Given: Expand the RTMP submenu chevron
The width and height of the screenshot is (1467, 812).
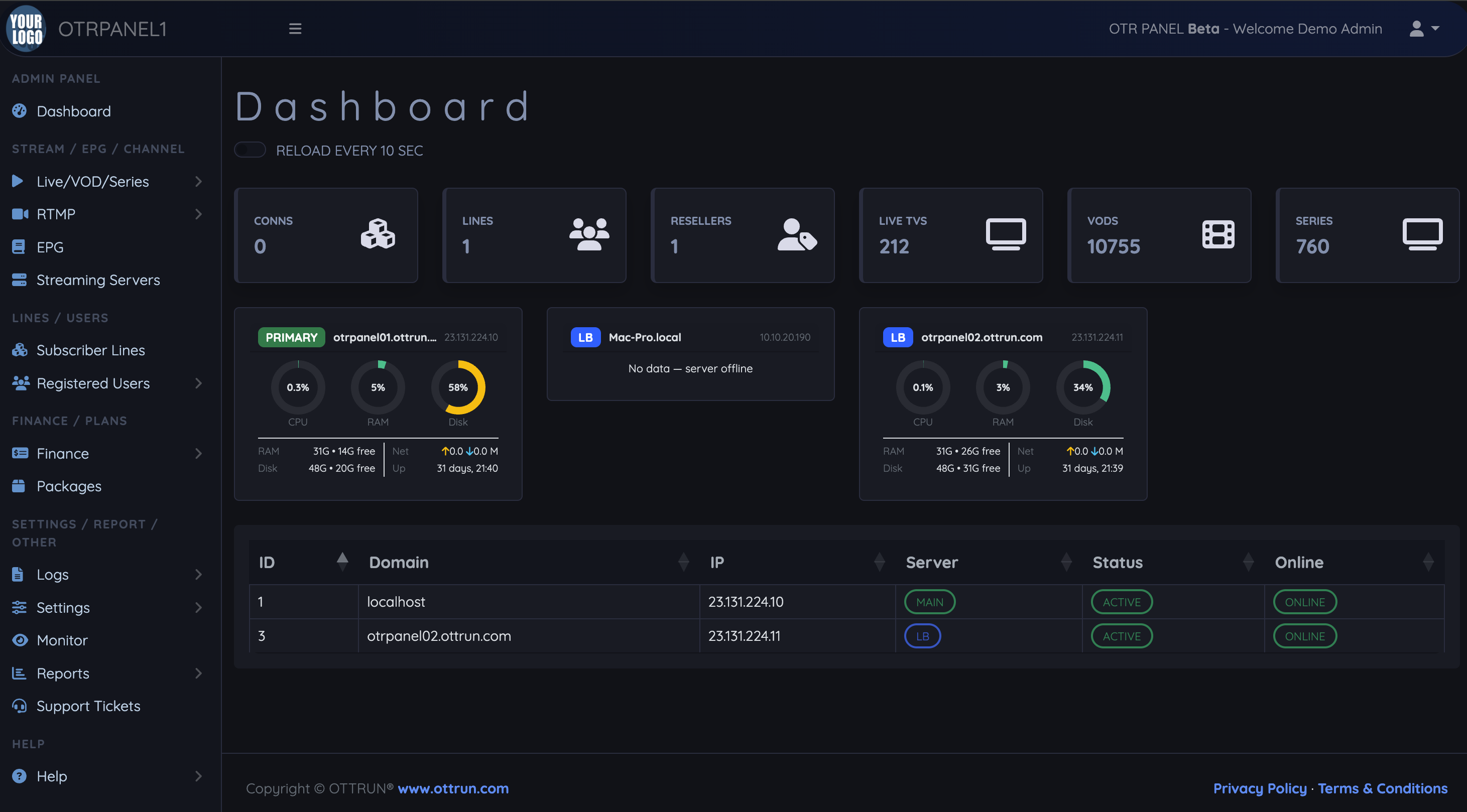Looking at the screenshot, I should (x=198, y=214).
